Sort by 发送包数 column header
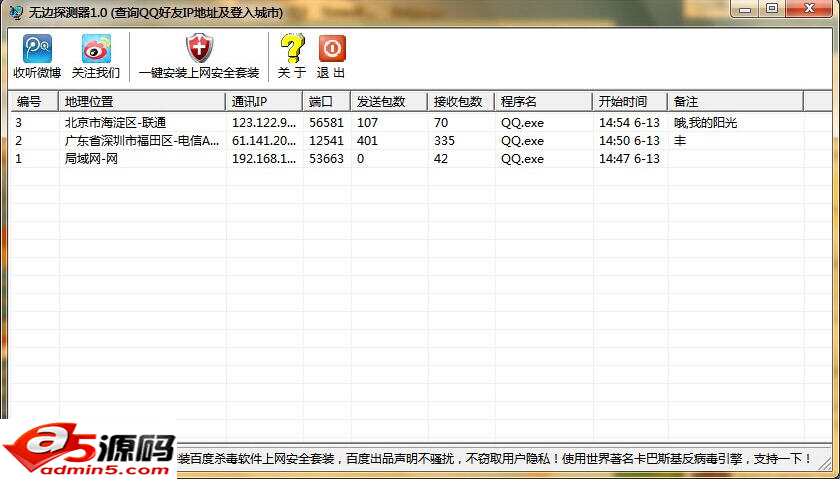This screenshot has height=479, width=840. point(389,101)
